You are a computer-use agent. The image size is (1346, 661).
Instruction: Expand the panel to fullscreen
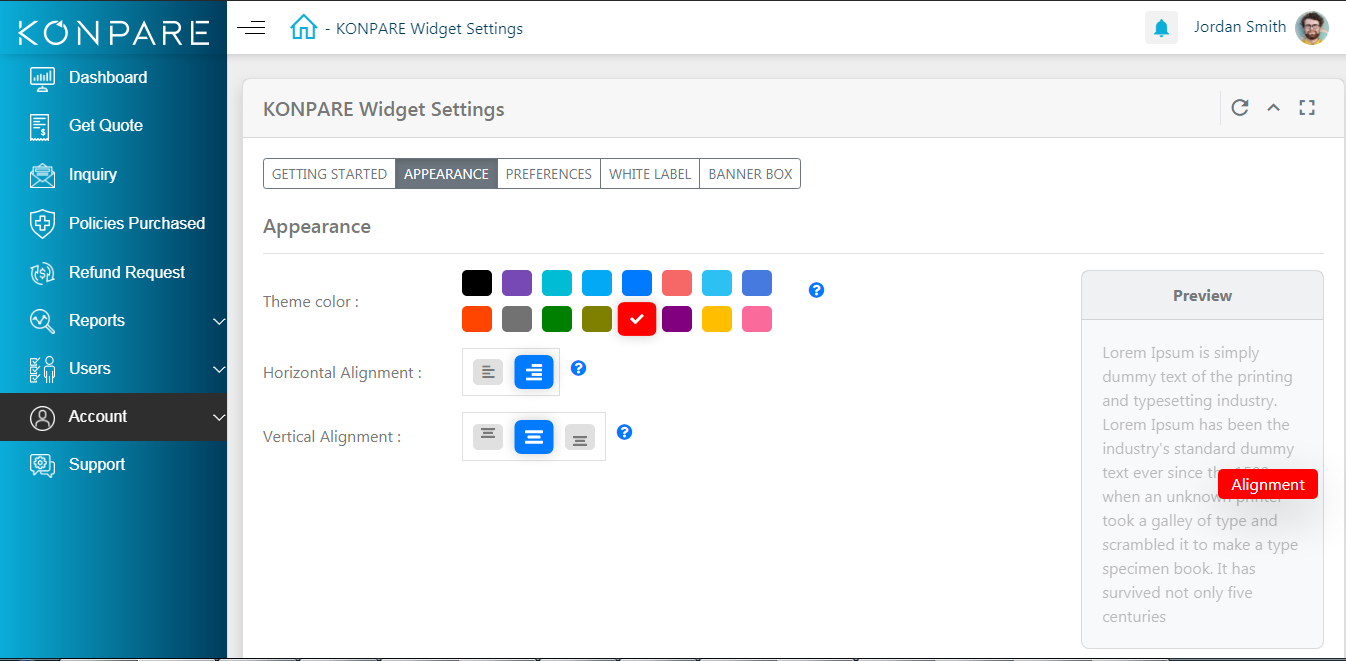tap(1306, 108)
